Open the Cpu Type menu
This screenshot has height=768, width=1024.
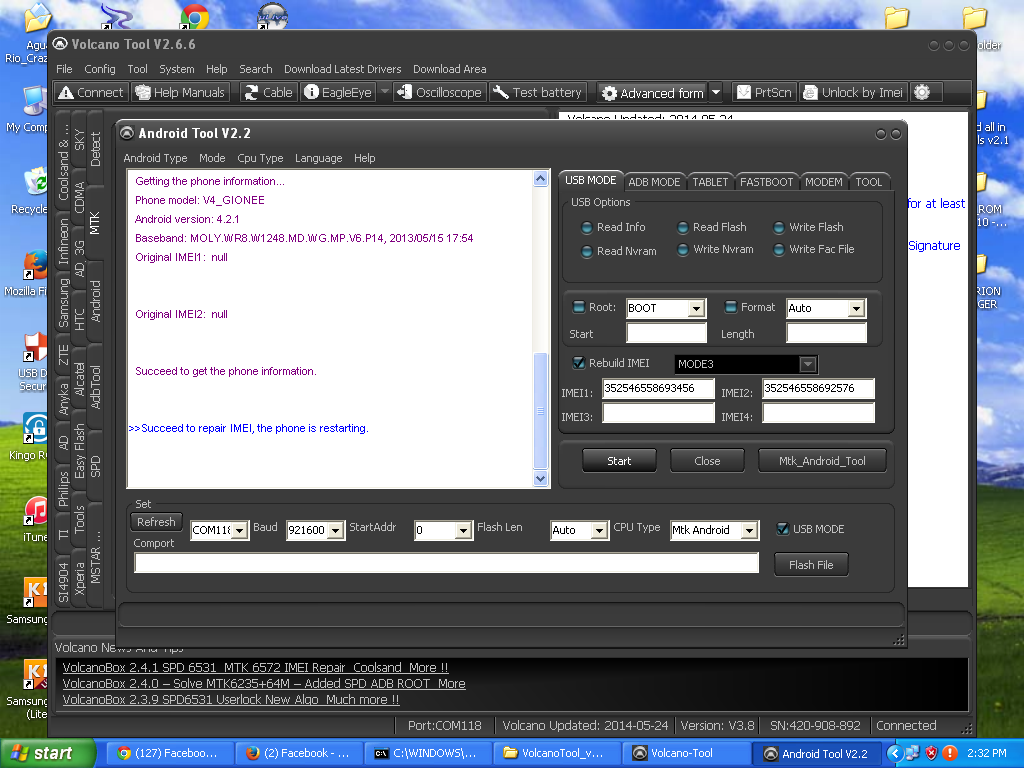260,158
